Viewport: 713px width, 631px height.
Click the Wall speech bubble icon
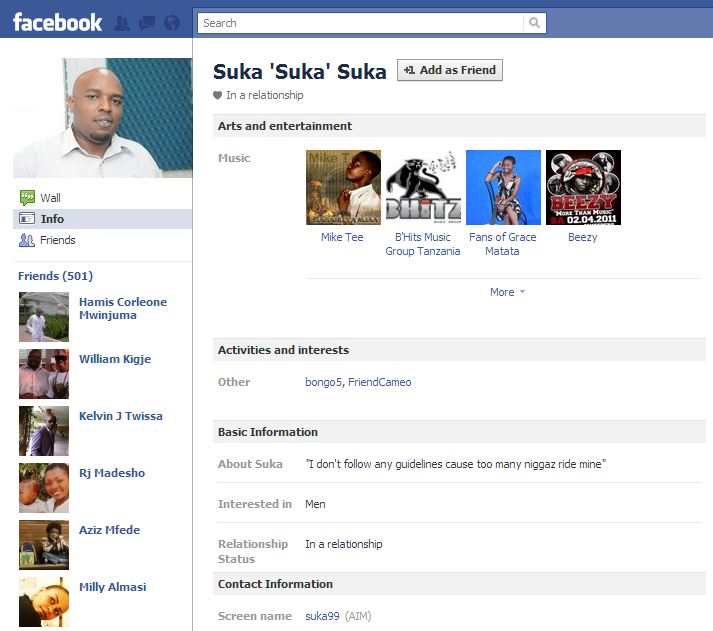[27, 198]
